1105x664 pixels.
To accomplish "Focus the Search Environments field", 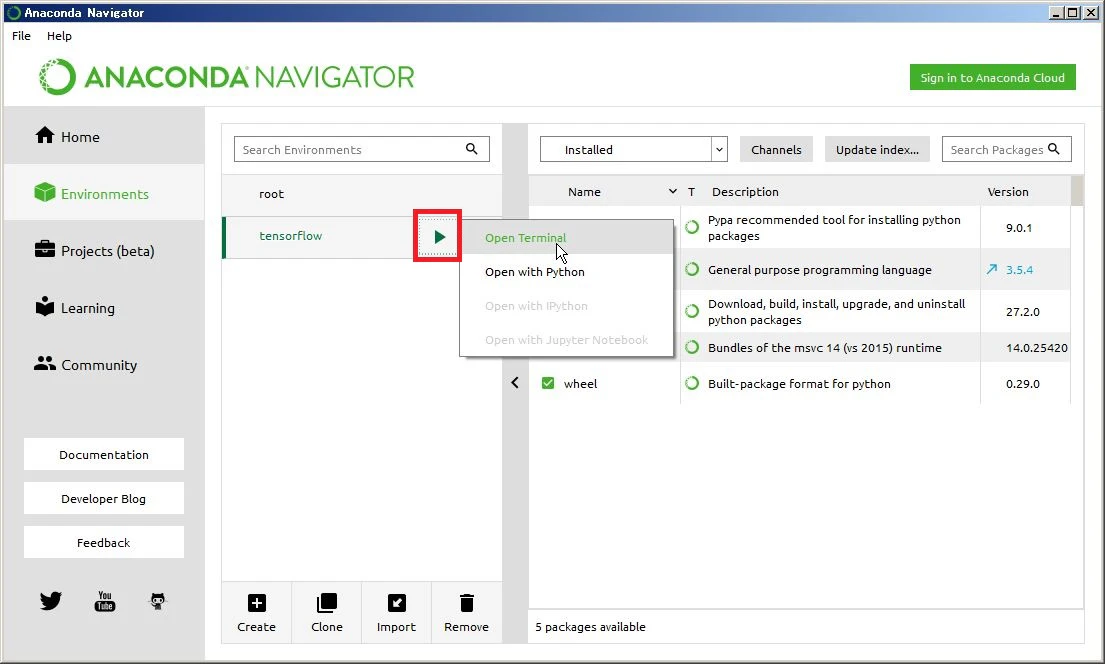I will coord(362,149).
